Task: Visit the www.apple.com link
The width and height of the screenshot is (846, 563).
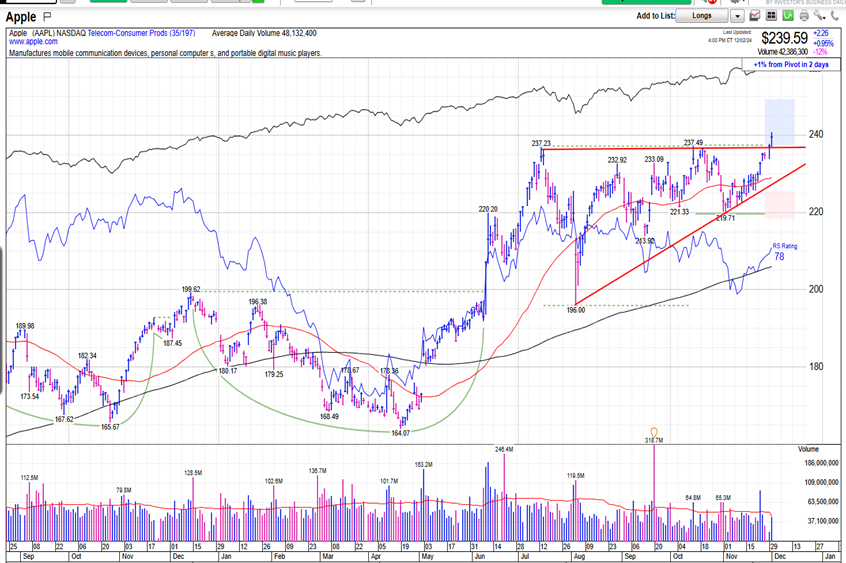Action: [33, 42]
